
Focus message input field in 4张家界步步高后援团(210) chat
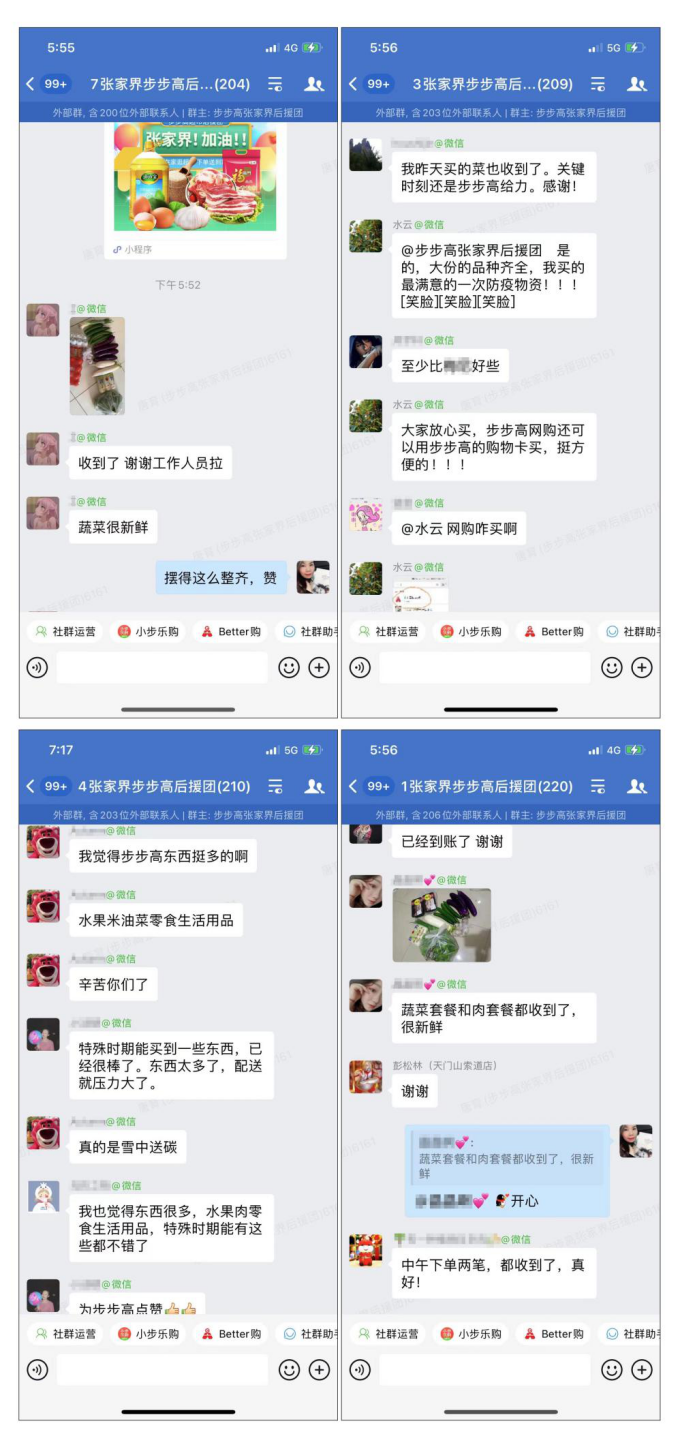tap(162, 1370)
